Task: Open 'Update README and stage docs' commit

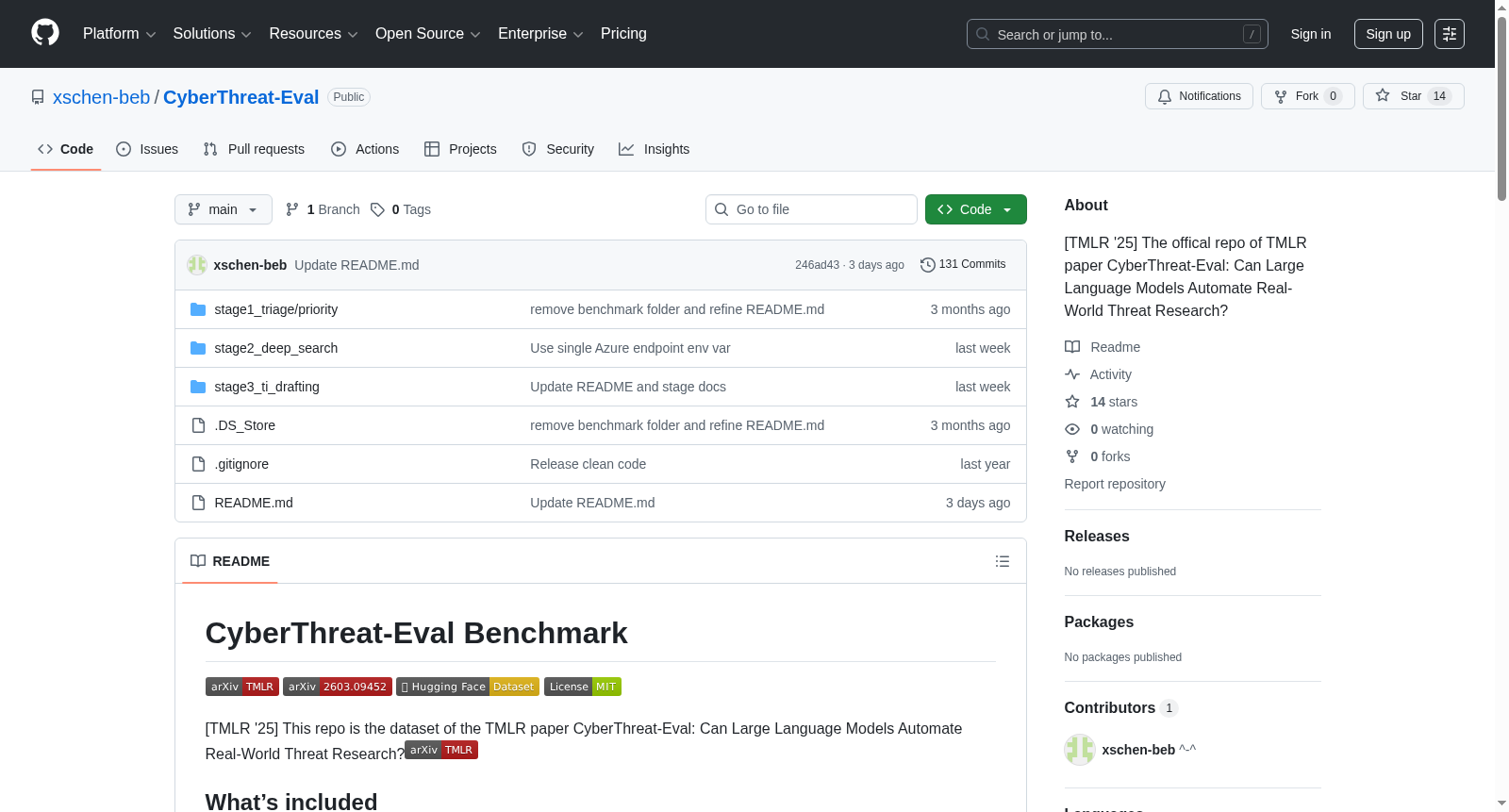Action: coord(628,387)
